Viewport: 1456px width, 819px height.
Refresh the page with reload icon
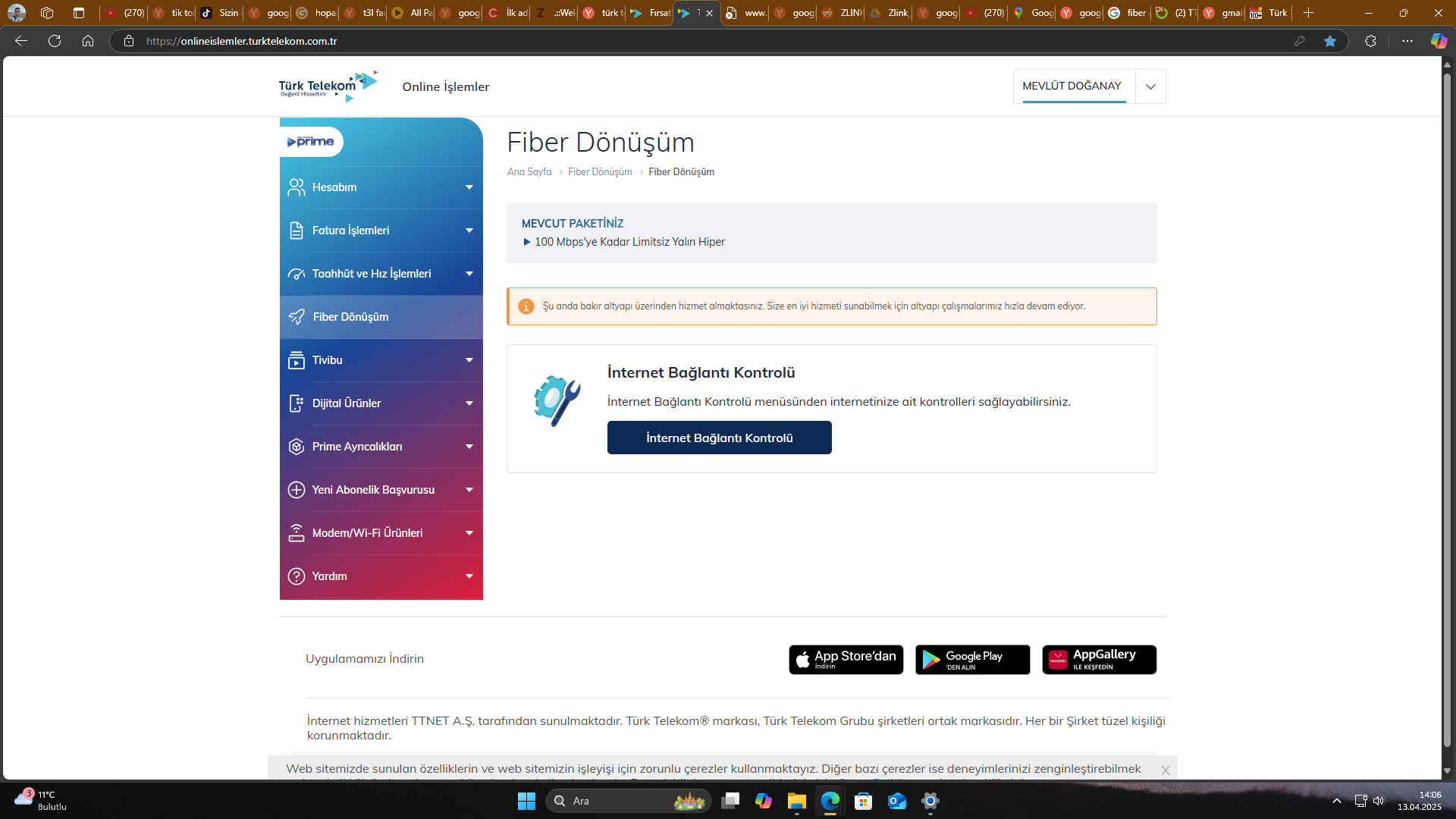point(55,41)
